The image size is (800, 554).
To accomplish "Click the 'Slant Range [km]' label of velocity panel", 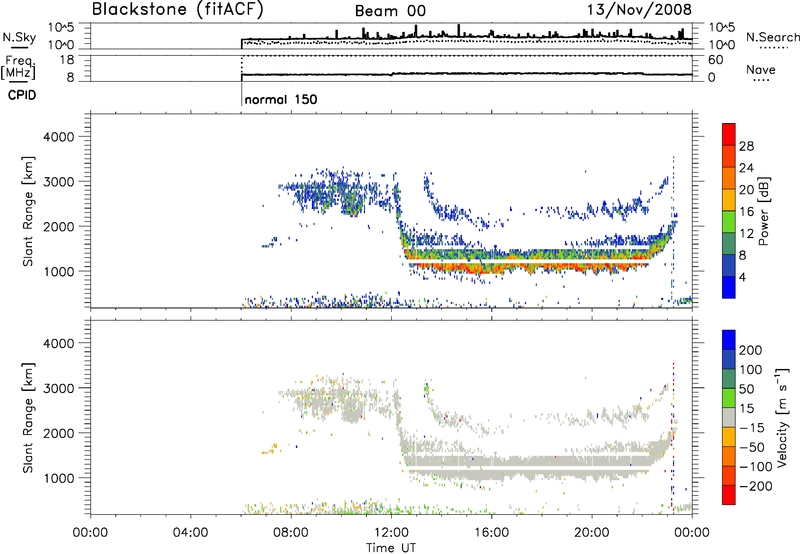I will 28,418.
